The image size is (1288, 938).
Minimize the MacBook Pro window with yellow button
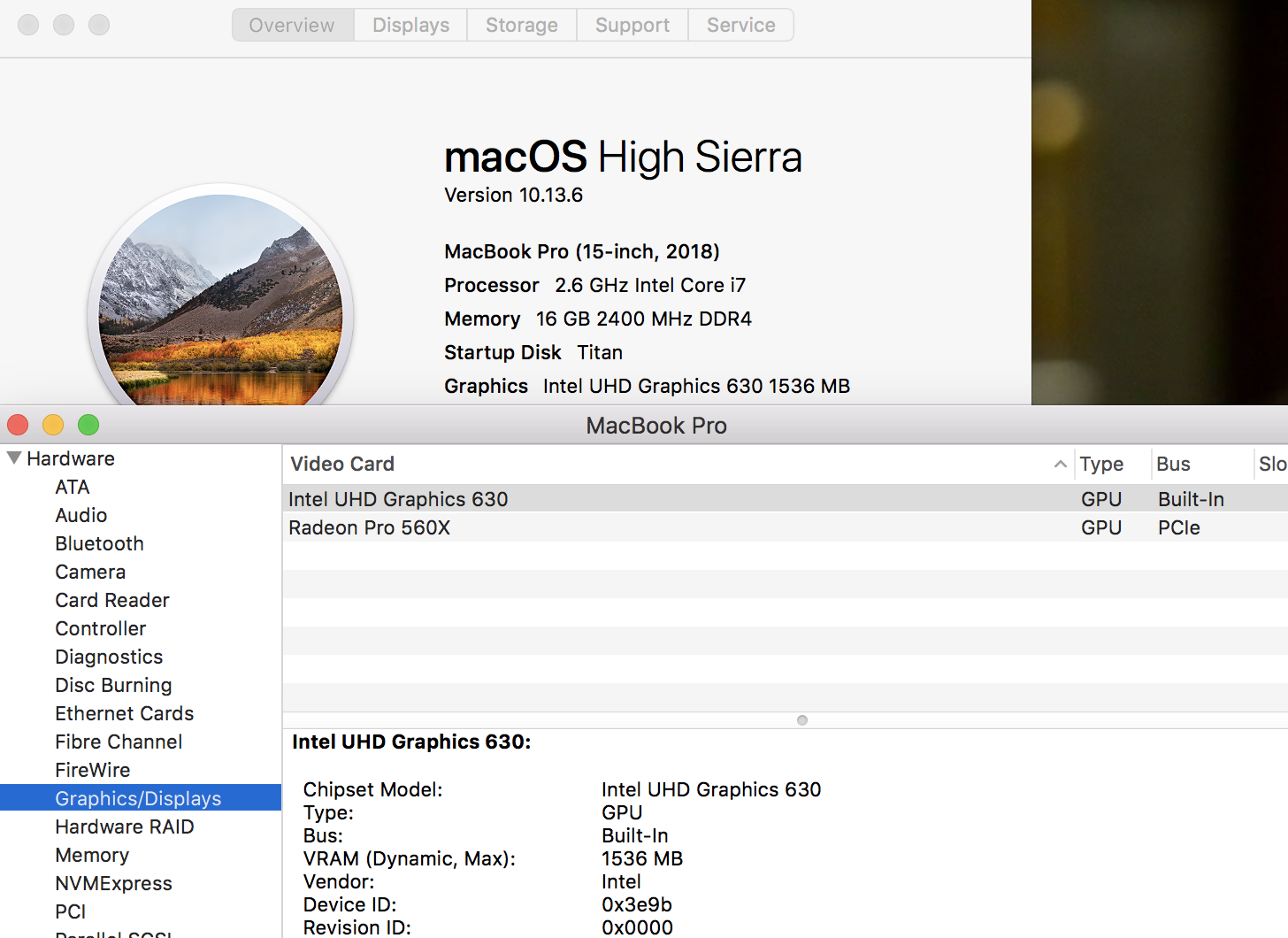coord(53,425)
